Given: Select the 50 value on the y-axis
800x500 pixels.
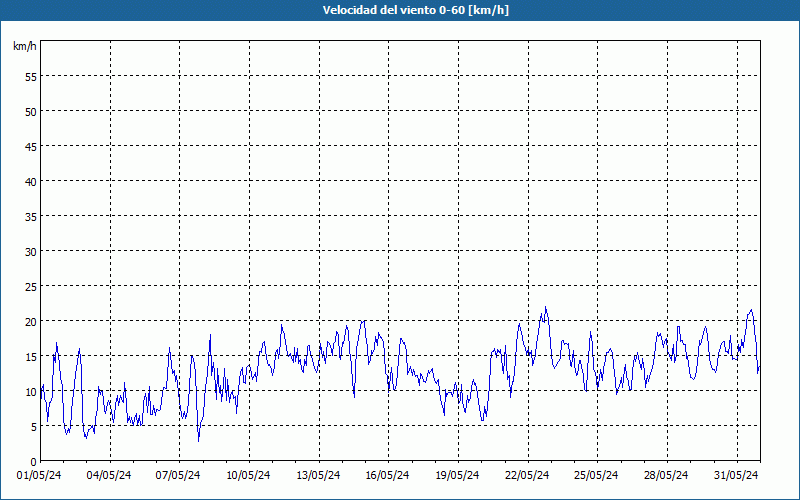Looking at the screenshot, I should point(31,112).
